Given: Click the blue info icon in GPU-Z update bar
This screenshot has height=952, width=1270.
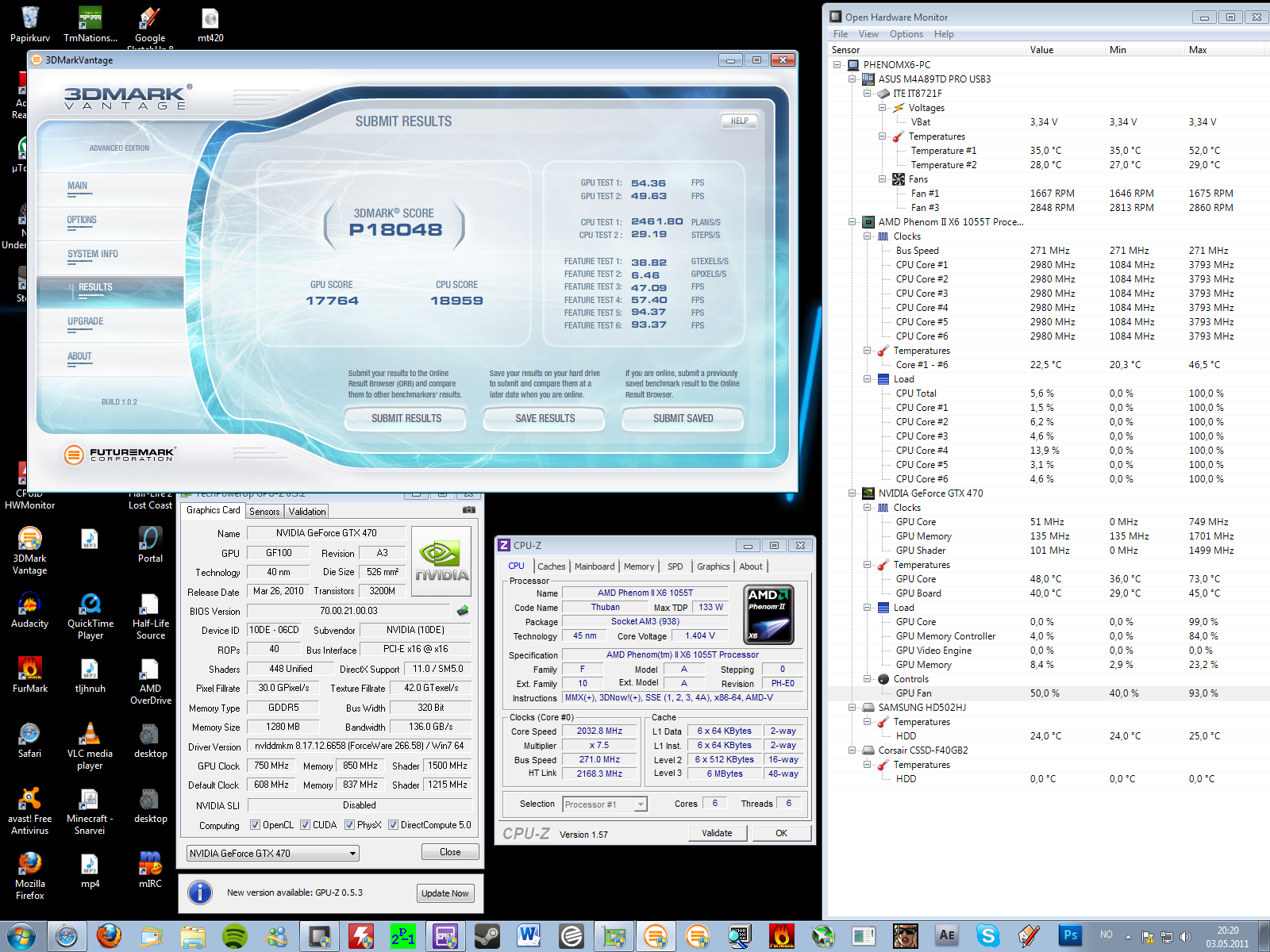Looking at the screenshot, I should click(x=200, y=892).
